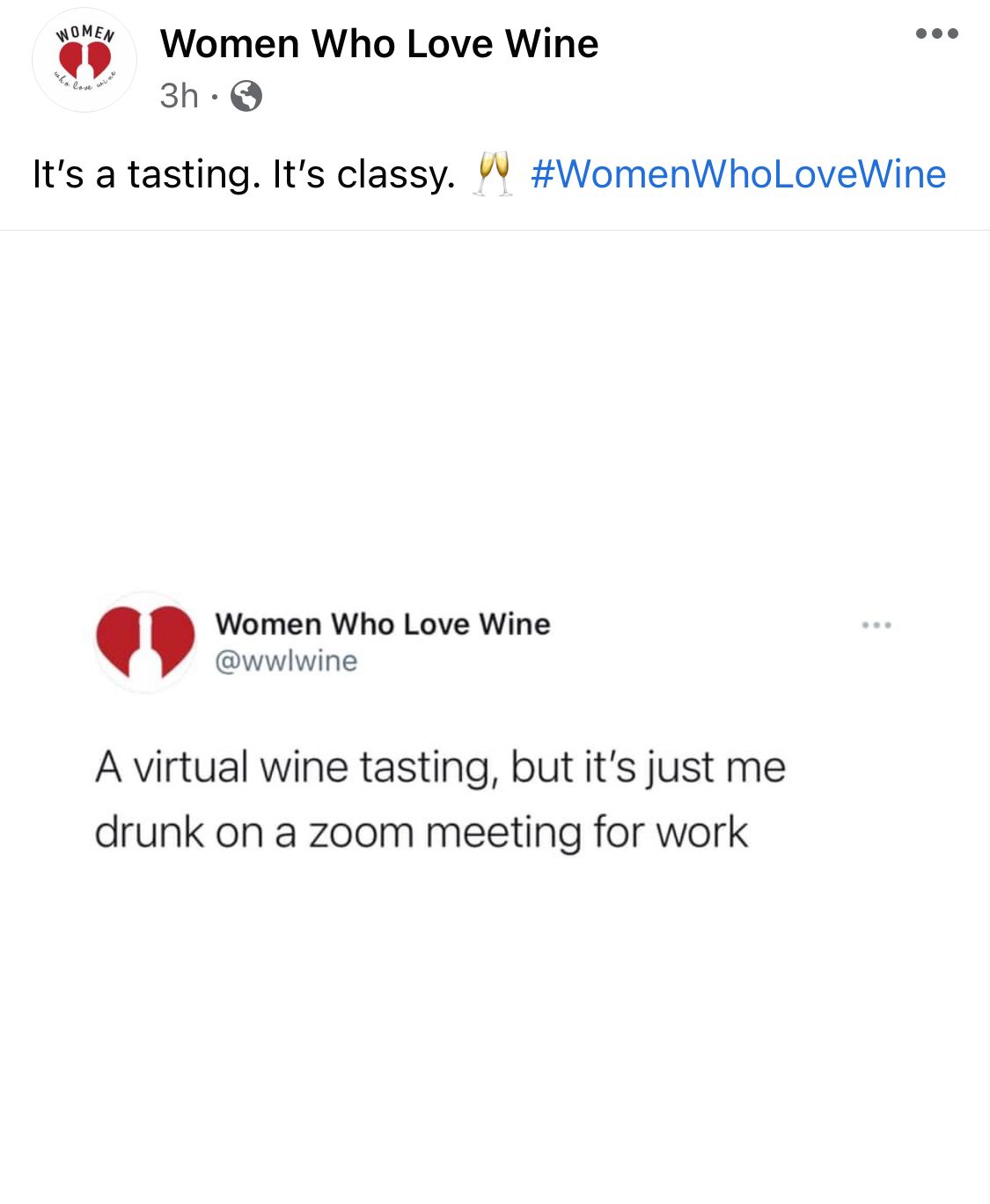Viewport: 990px width, 1204px height.
Task: Click the separator dot beside 3h
Action: 215,97
